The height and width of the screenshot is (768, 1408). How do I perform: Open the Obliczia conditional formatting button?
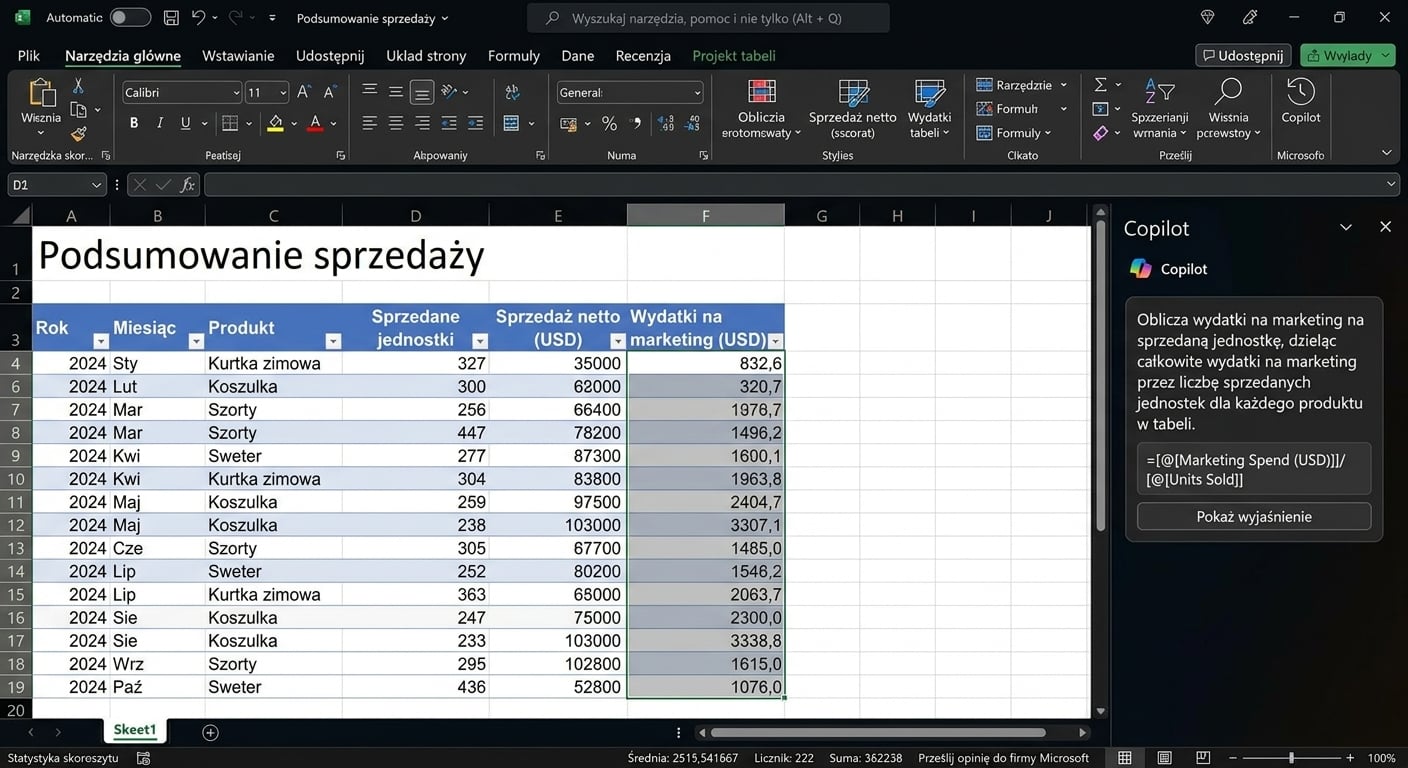click(761, 109)
